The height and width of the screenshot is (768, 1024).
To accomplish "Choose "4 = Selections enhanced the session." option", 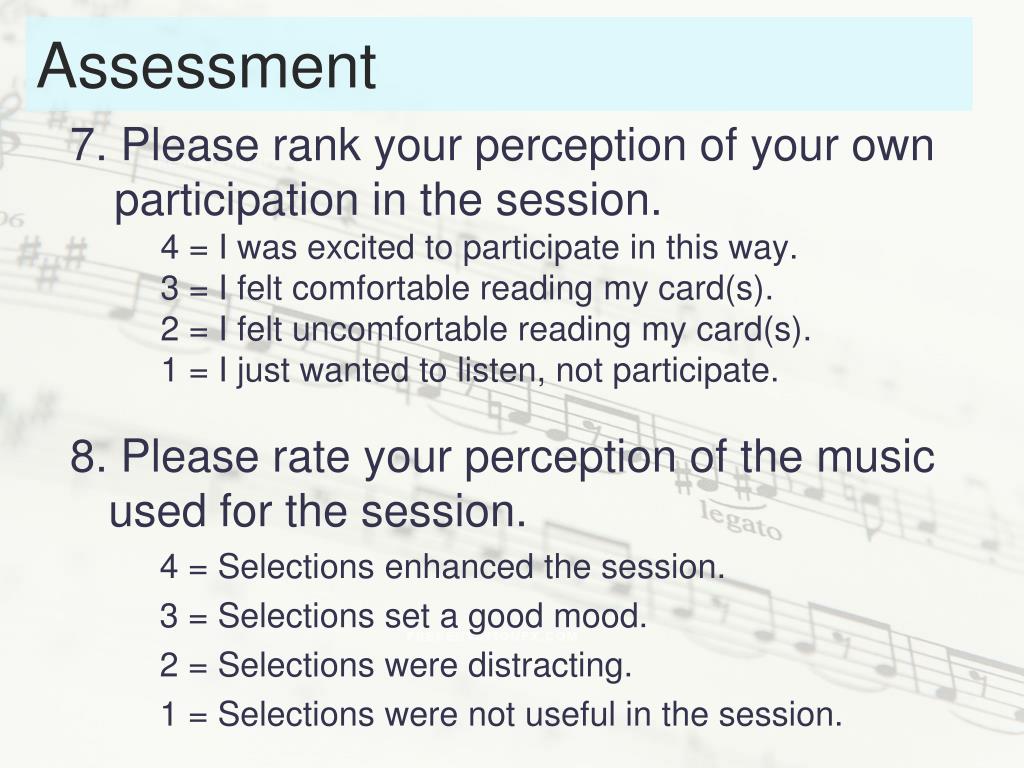I will [441, 567].
